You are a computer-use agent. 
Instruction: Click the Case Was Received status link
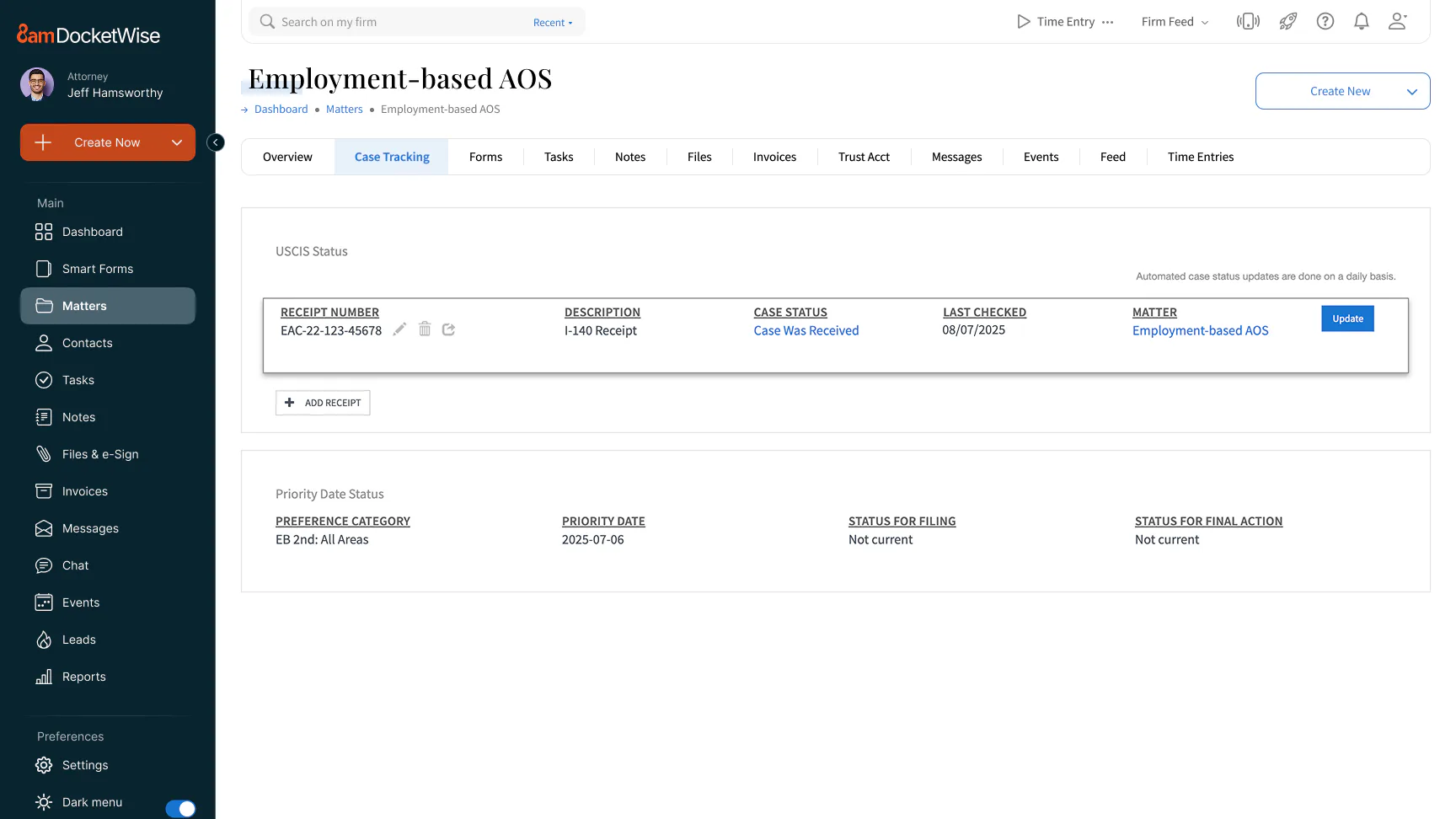[806, 330]
